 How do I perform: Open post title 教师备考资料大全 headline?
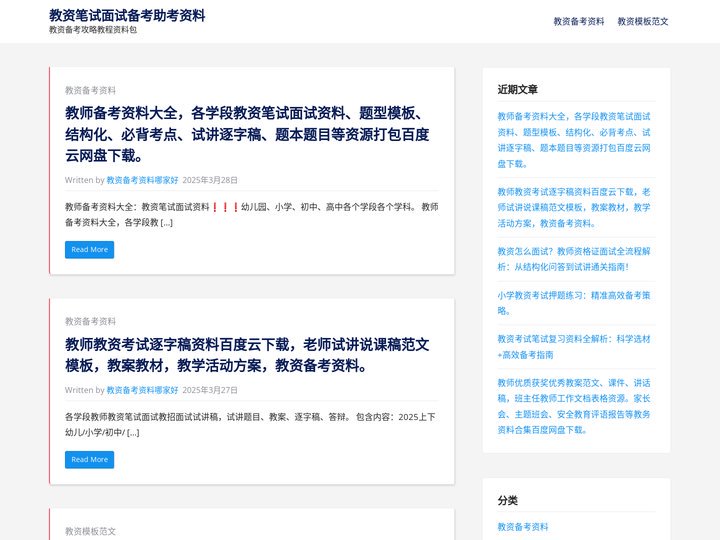247,134
